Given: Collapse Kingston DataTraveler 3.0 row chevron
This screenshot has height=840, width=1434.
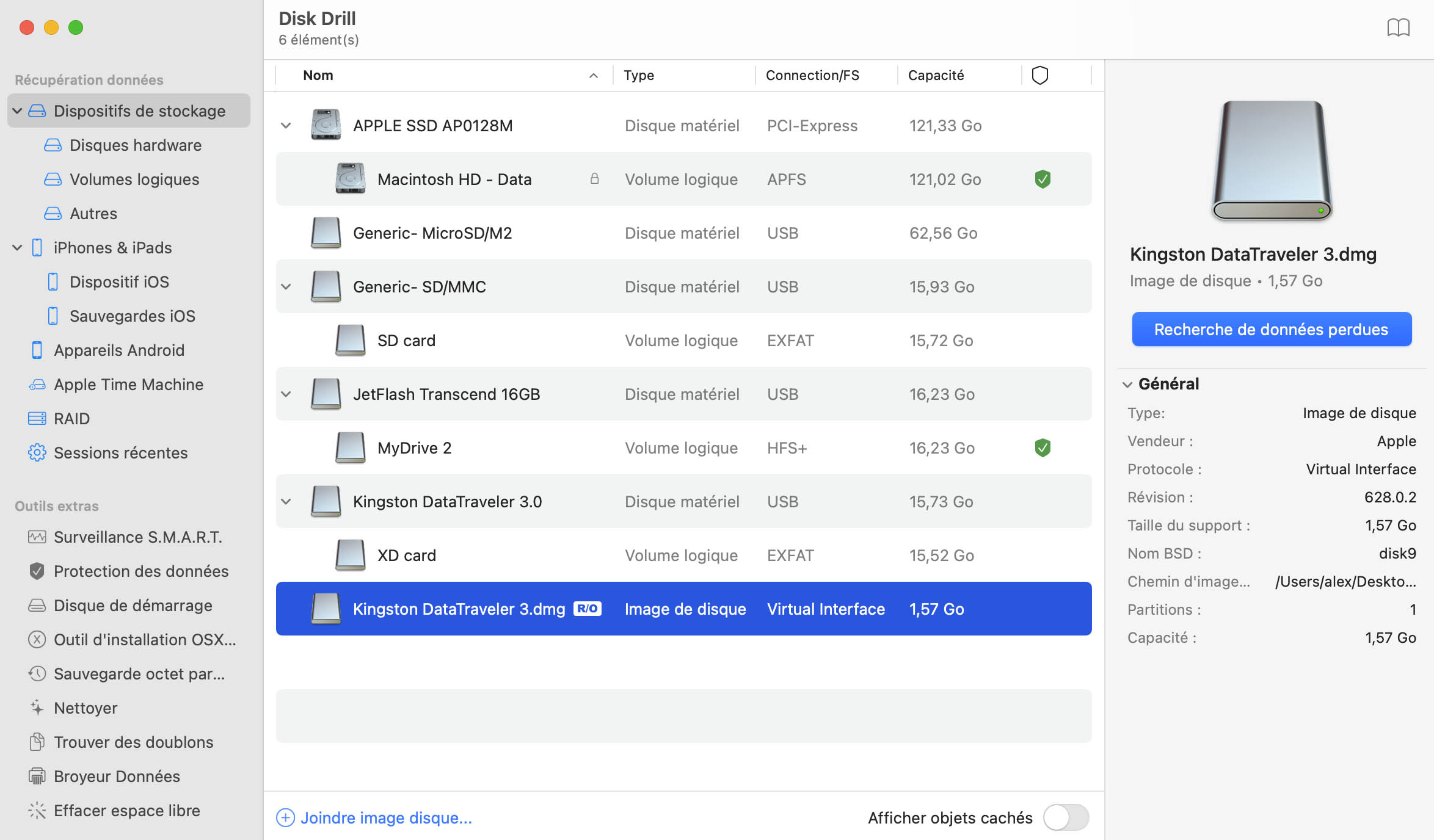Looking at the screenshot, I should [x=285, y=501].
